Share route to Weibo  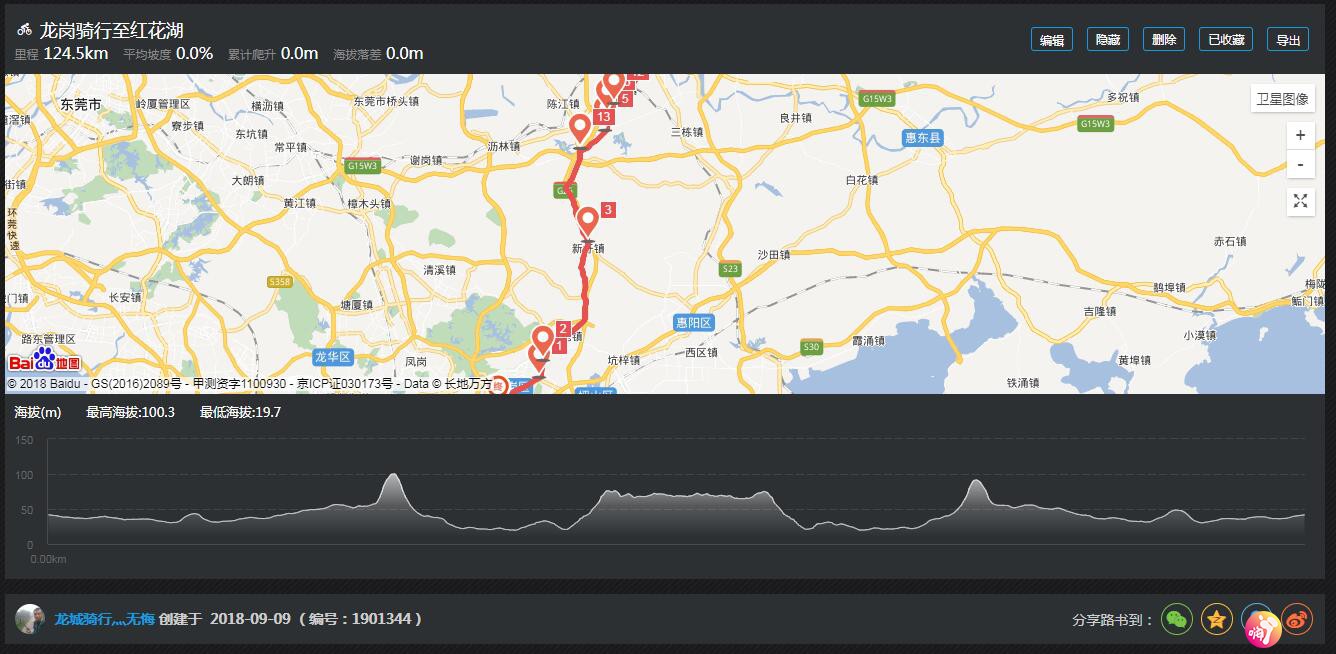(x=1297, y=620)
